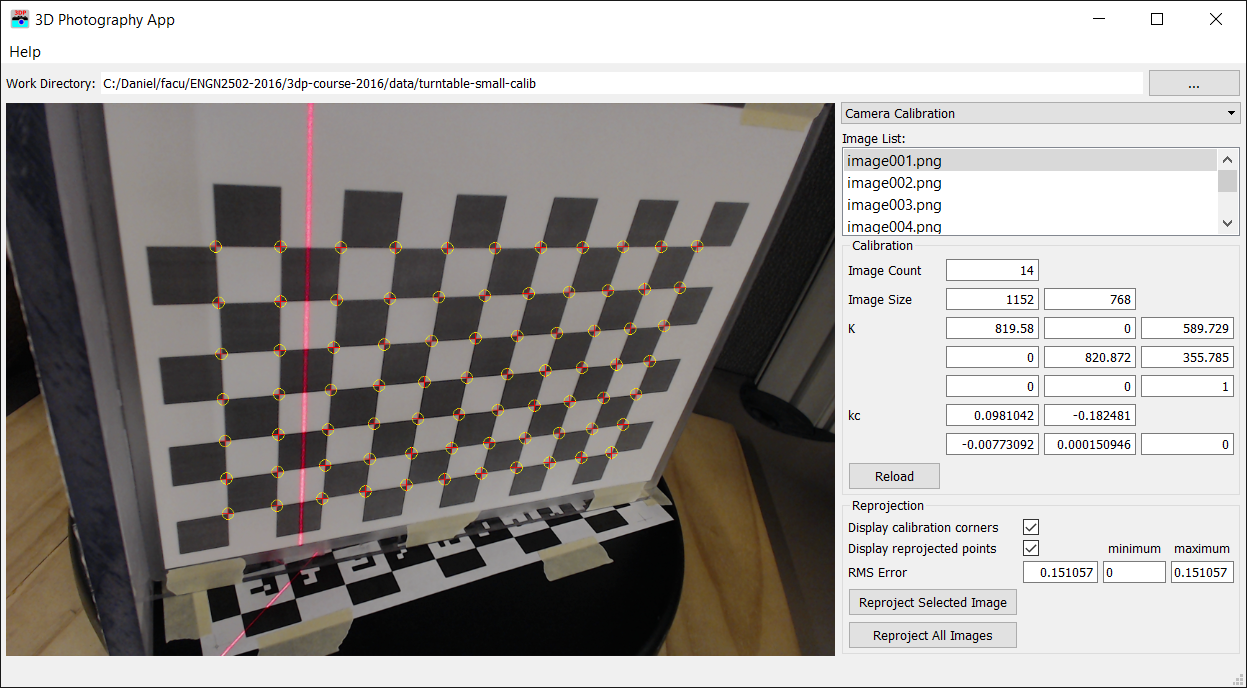Click the Reload button
The height and width of the screenshot is (688, 1247).
click(894, 476)
